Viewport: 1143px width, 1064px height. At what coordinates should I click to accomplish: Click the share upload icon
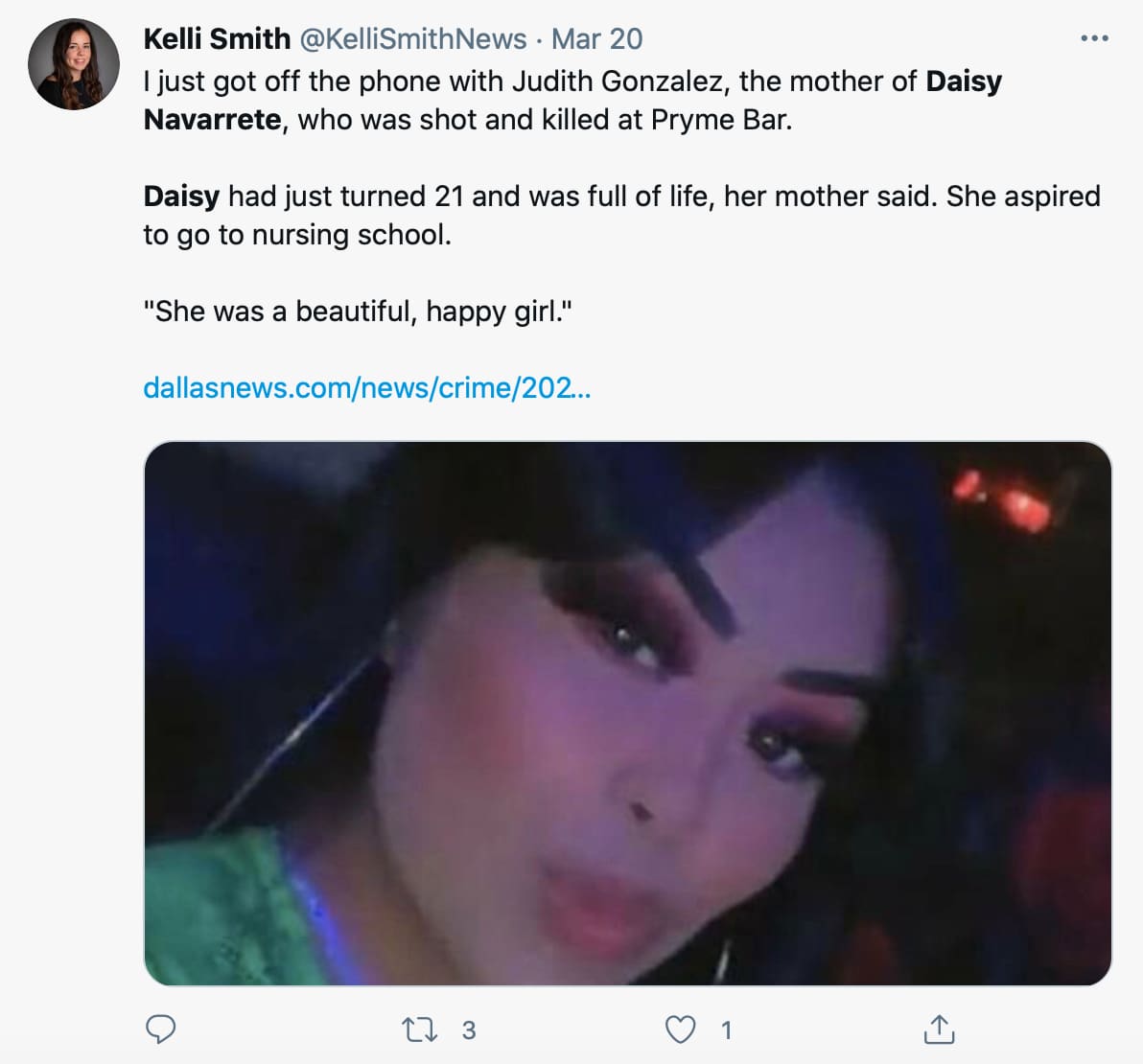[939, 1029]
